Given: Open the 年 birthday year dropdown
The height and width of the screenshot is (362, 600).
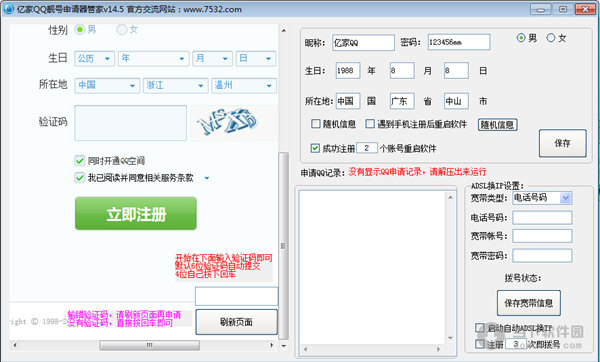Looking at the screenshot, I should [153, 59].
